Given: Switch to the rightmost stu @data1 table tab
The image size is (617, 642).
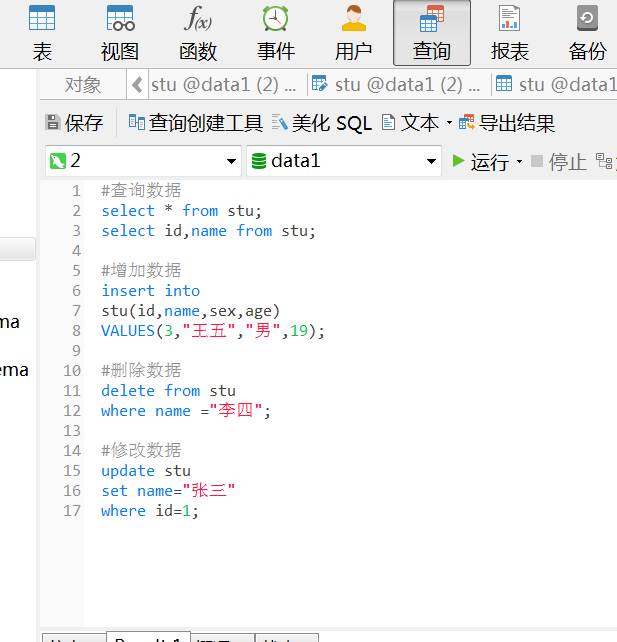Looking at the screenshot, I should click(555, 85).
